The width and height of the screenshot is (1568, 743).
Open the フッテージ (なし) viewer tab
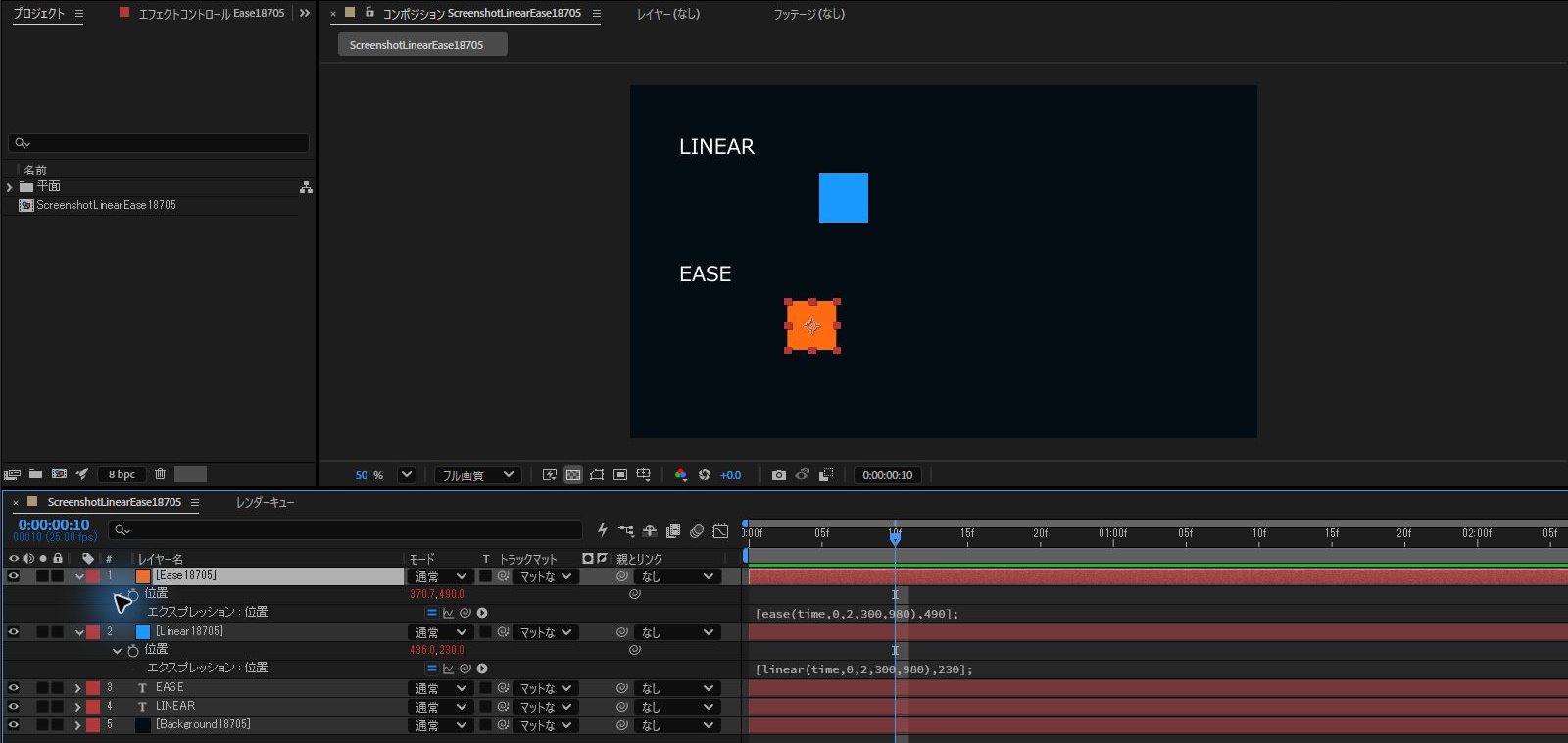point(808,14)
